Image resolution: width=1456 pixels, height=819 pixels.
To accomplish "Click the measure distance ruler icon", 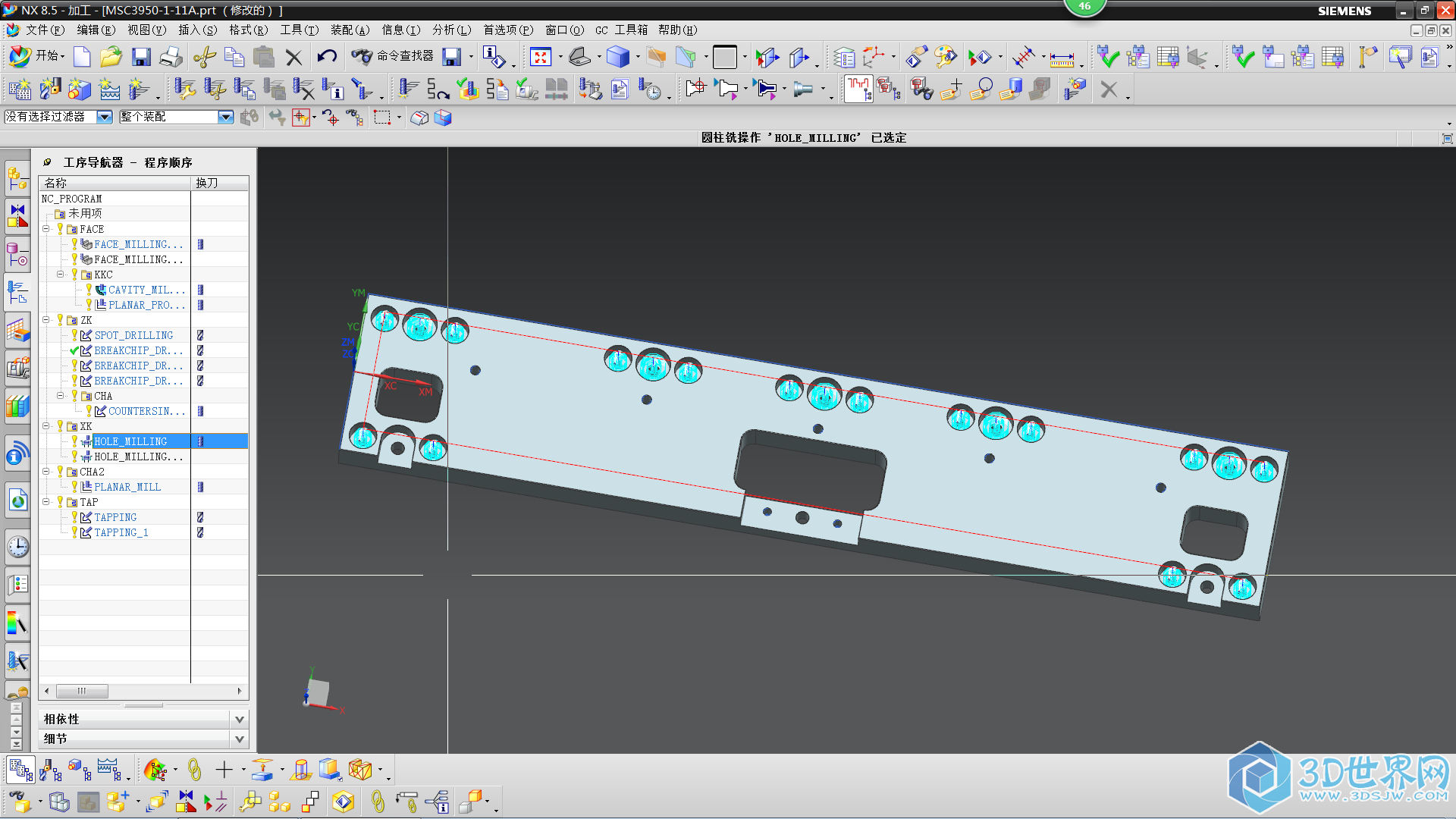I will [1062, 58].
